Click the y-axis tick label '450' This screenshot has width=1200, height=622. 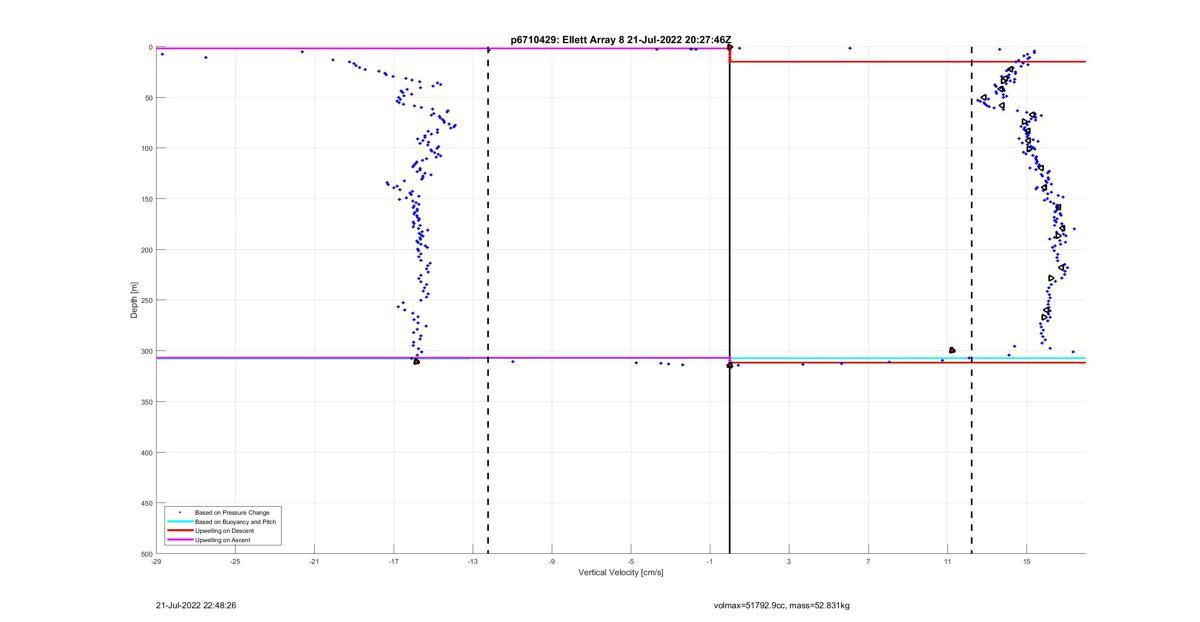146,503
